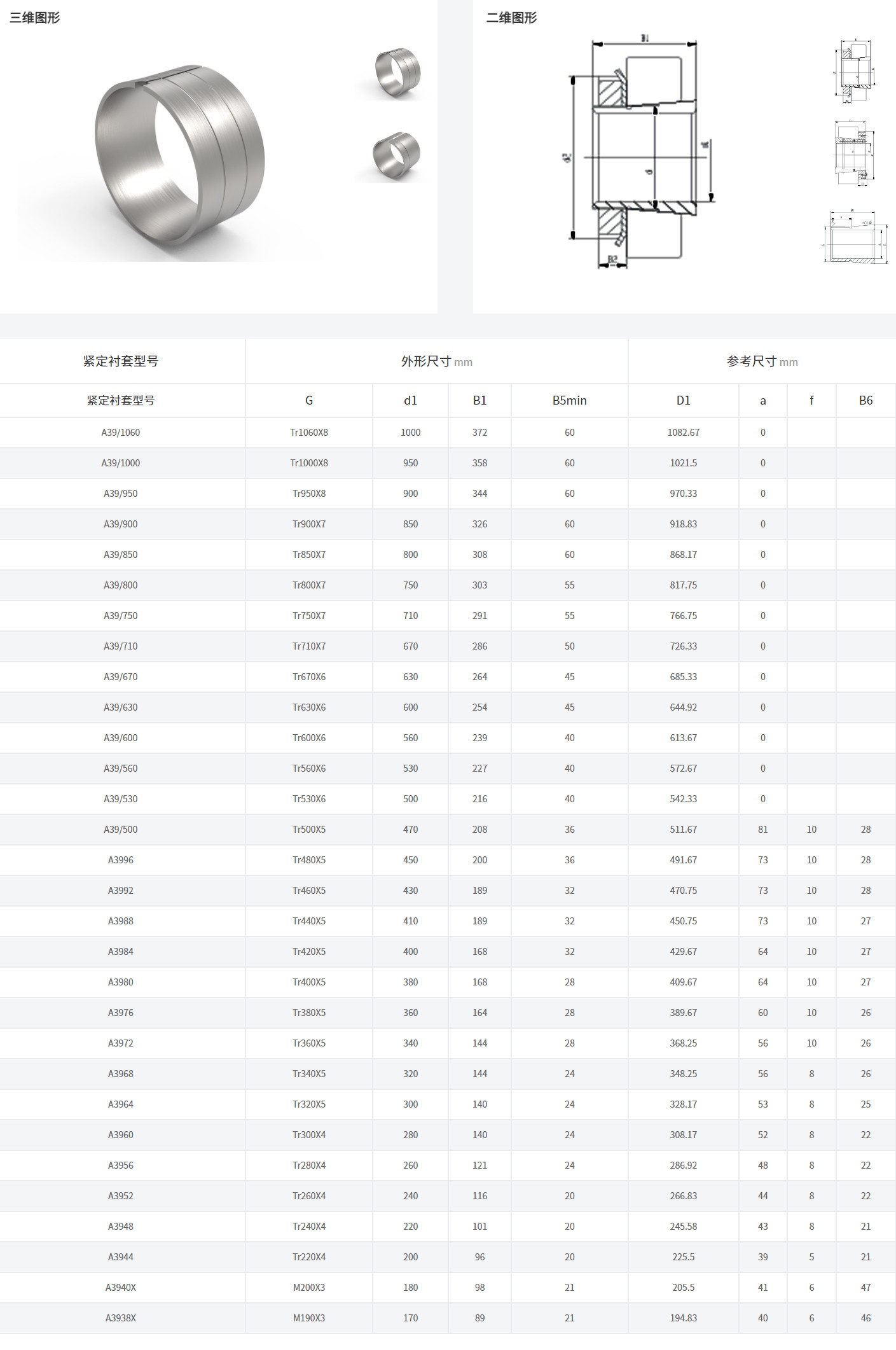Viewport: 896px width, 1350px height.
Task: Click the 外形尺寸 mm group header
Action: [437, 361]
